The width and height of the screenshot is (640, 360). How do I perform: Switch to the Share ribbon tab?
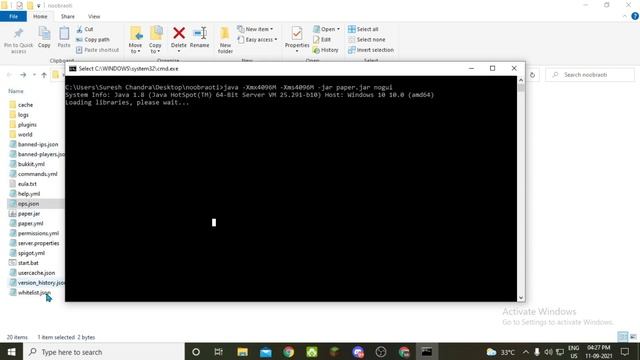(67, 16)
